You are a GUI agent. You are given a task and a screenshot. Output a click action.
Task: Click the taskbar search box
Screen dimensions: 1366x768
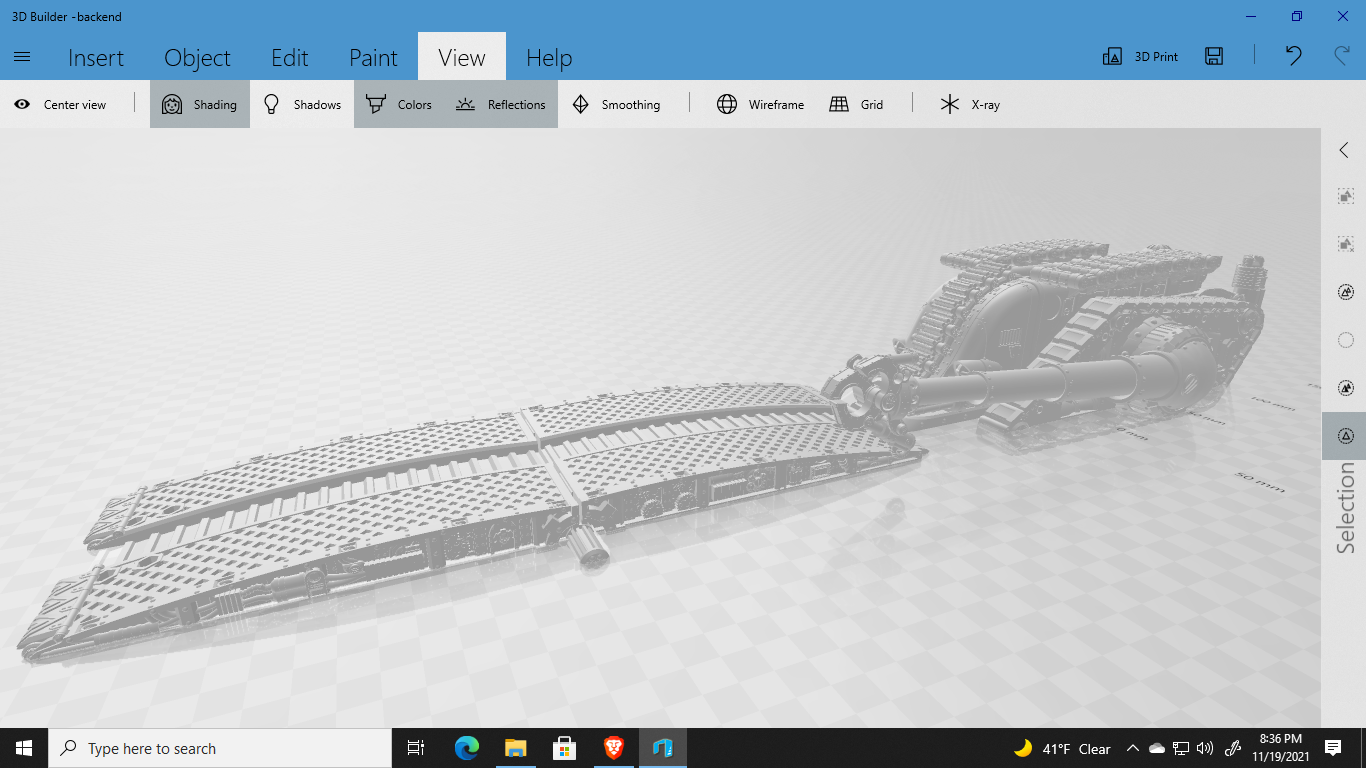(220, 748)
